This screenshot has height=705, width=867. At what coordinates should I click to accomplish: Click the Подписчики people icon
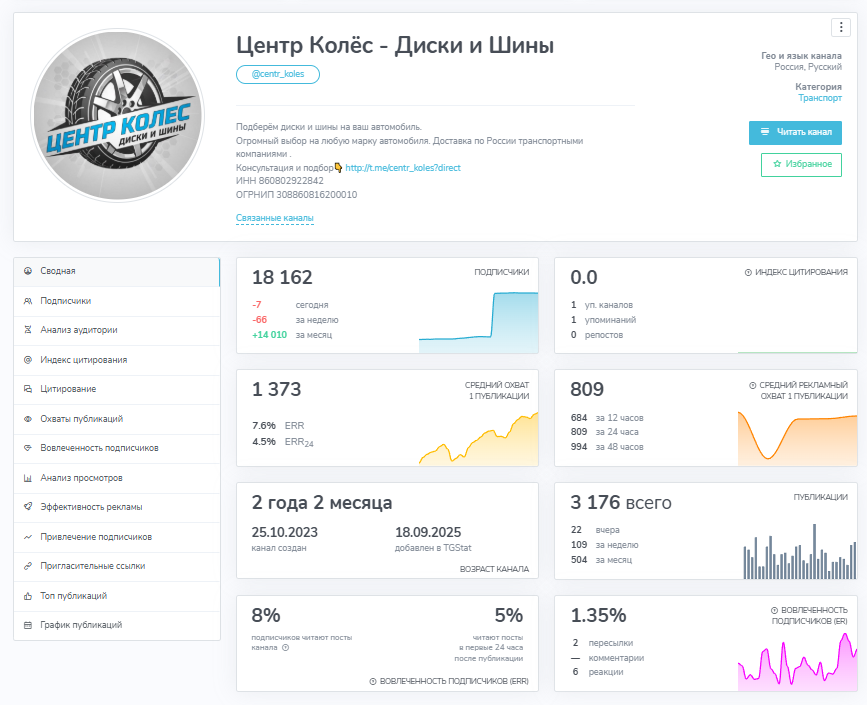28,301
